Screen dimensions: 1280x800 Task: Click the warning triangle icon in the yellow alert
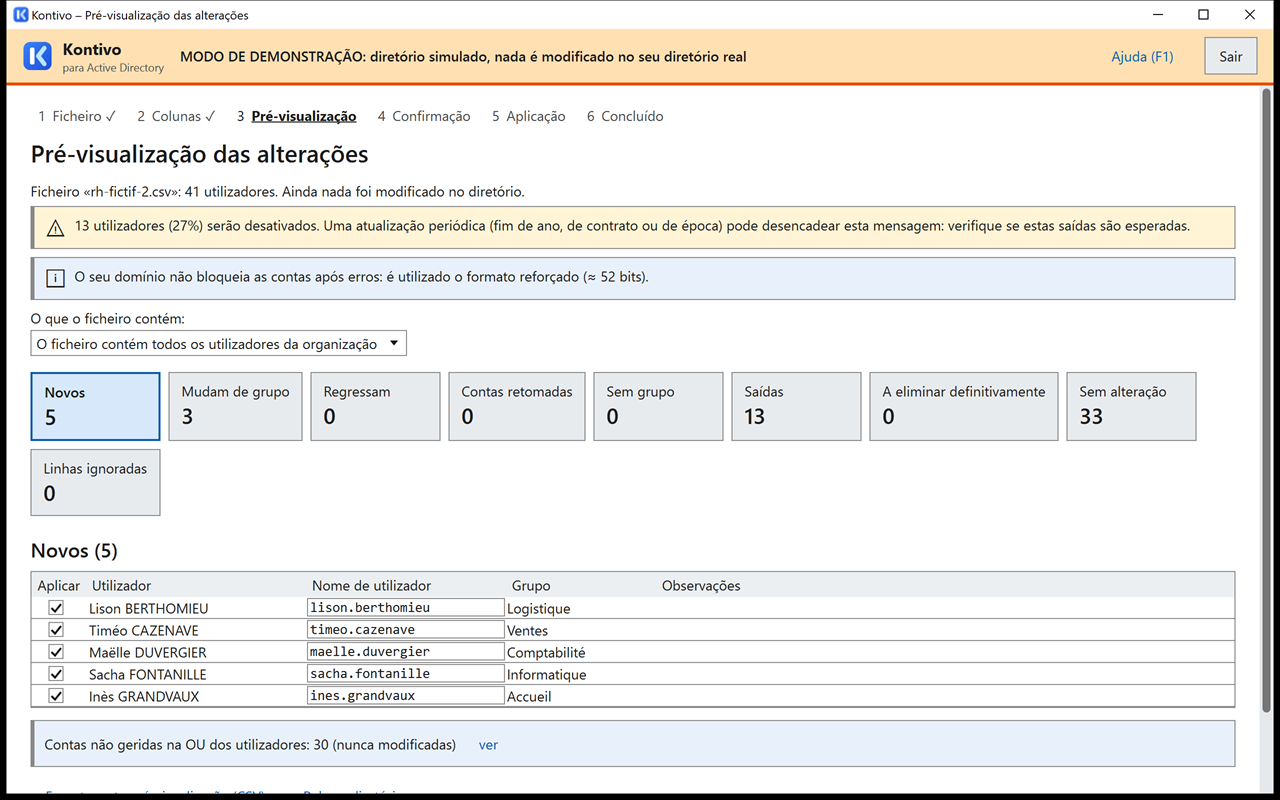click(x=56, y=227)
